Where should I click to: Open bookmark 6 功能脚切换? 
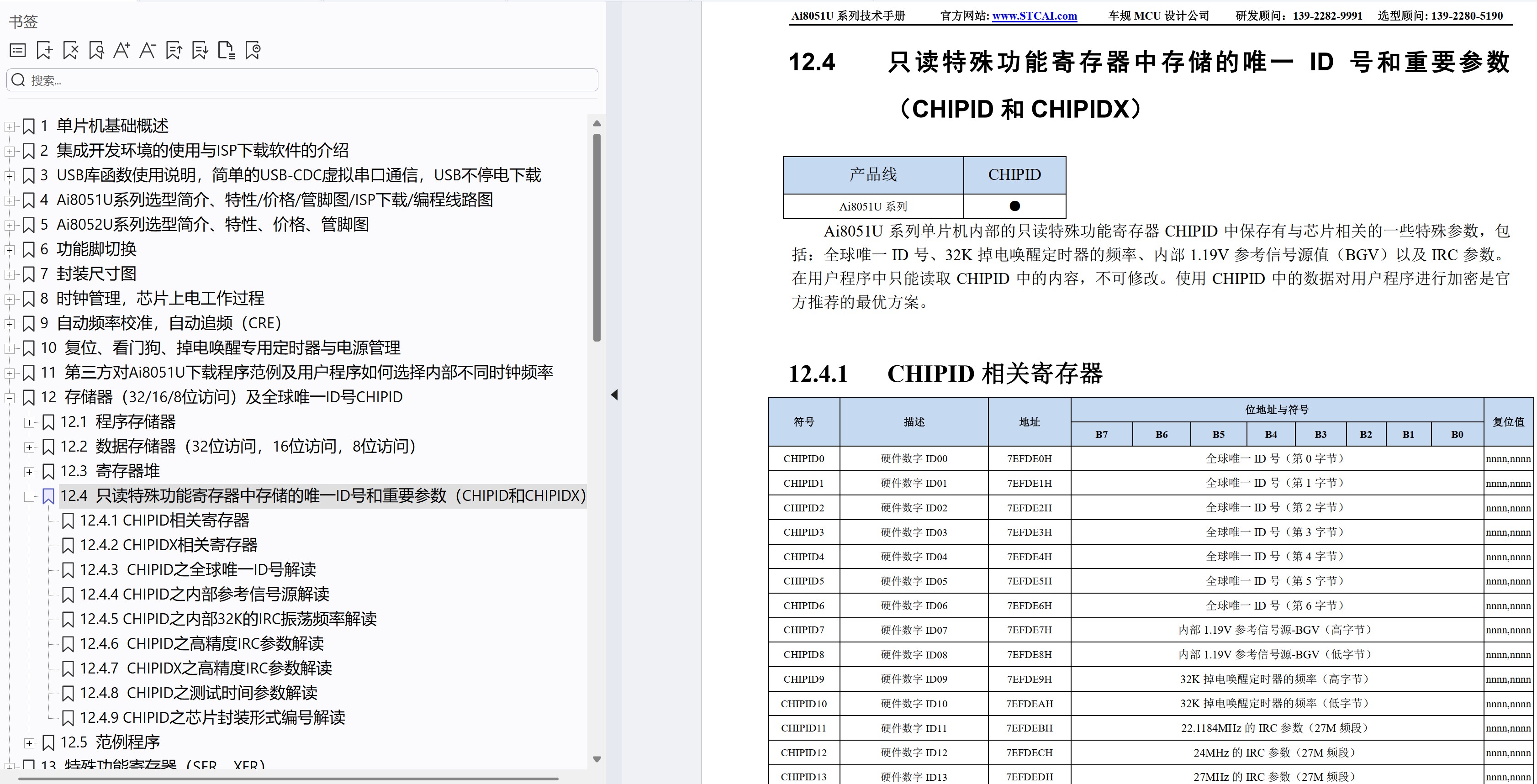click(x=88, y=249)
